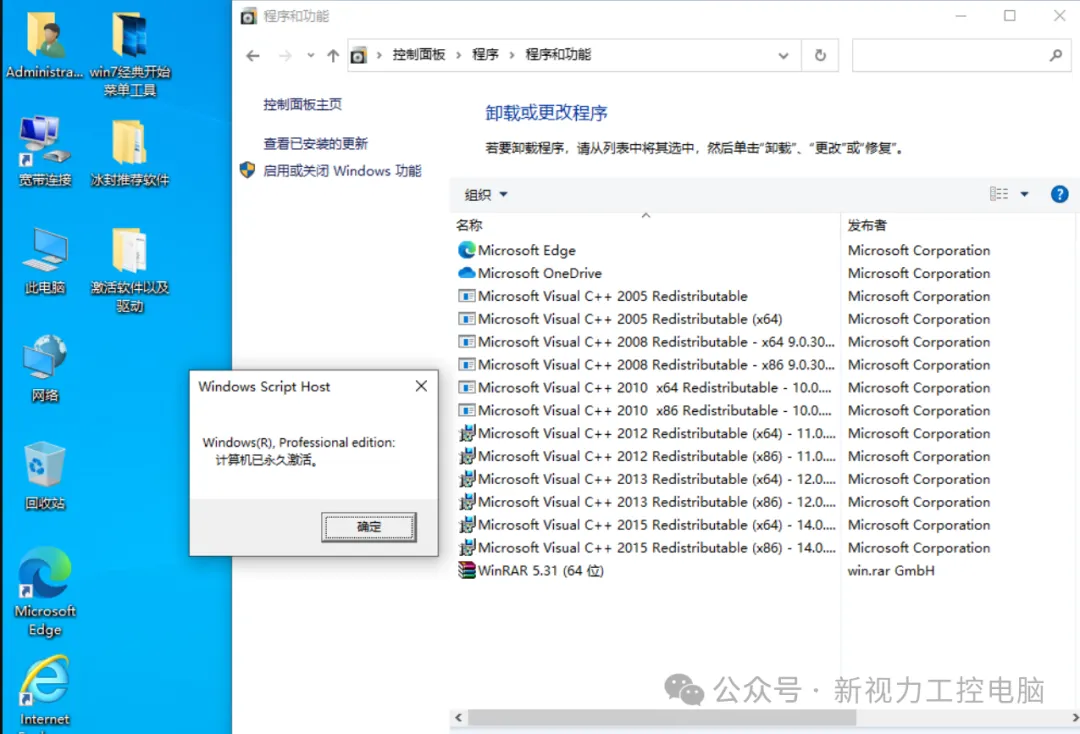1080x734 pixels.
Task: Click the Visual C++ 2005 Redistributable icon
Action: point(466,296)
